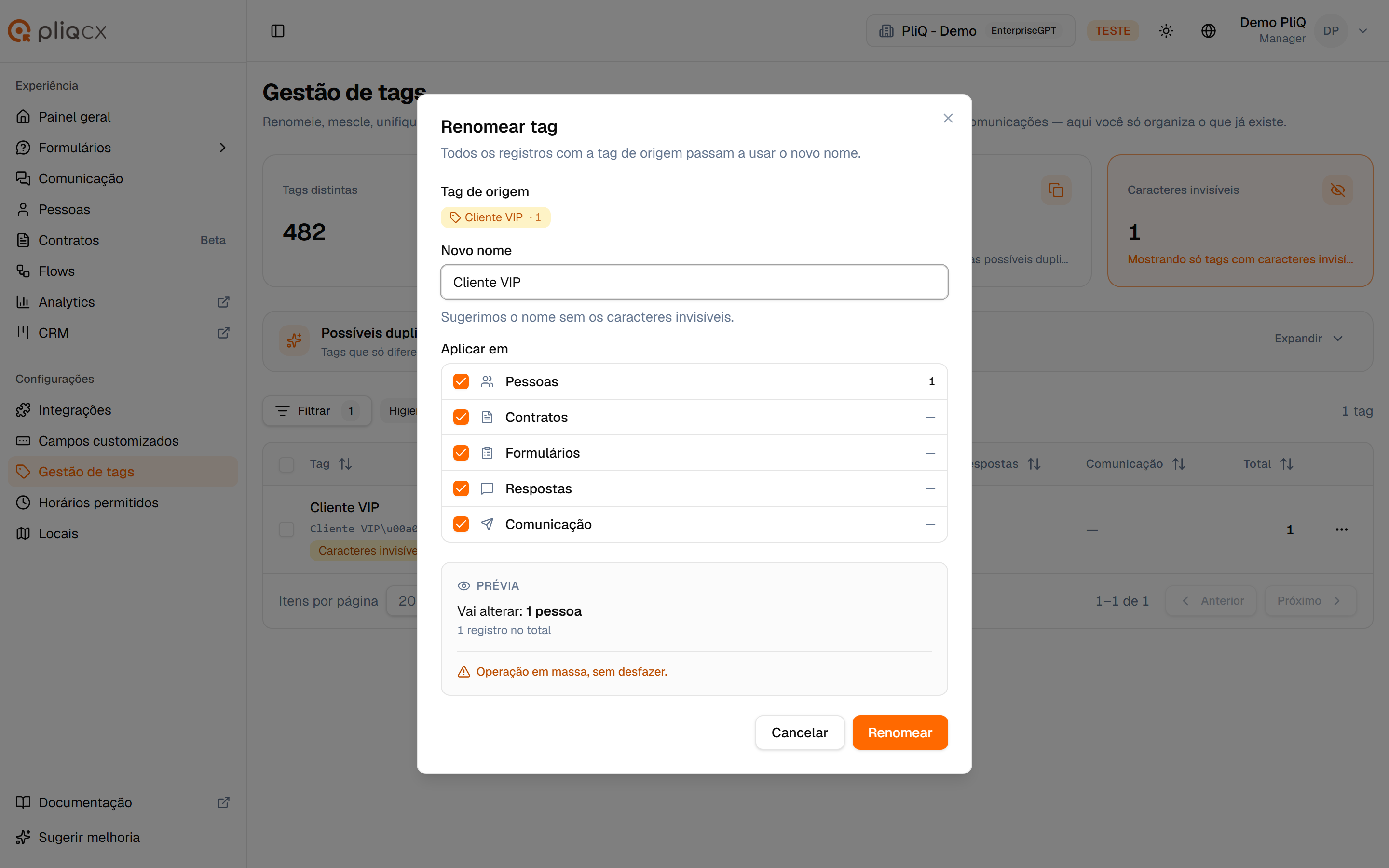Viewport: 1389px width, 868px height.
Task: Open row actions three-dots menu
Action: pyautogui.click(x=1341, y=529)
